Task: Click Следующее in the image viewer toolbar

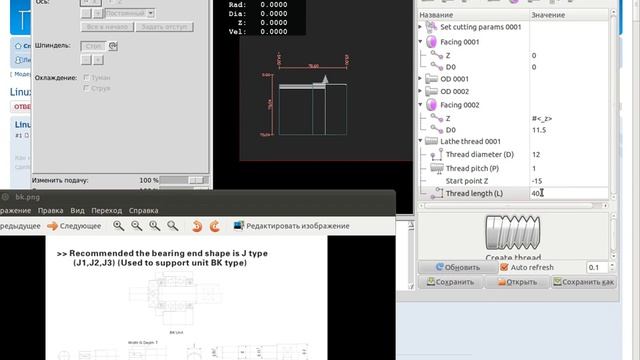Action: (x=74, y=226)
